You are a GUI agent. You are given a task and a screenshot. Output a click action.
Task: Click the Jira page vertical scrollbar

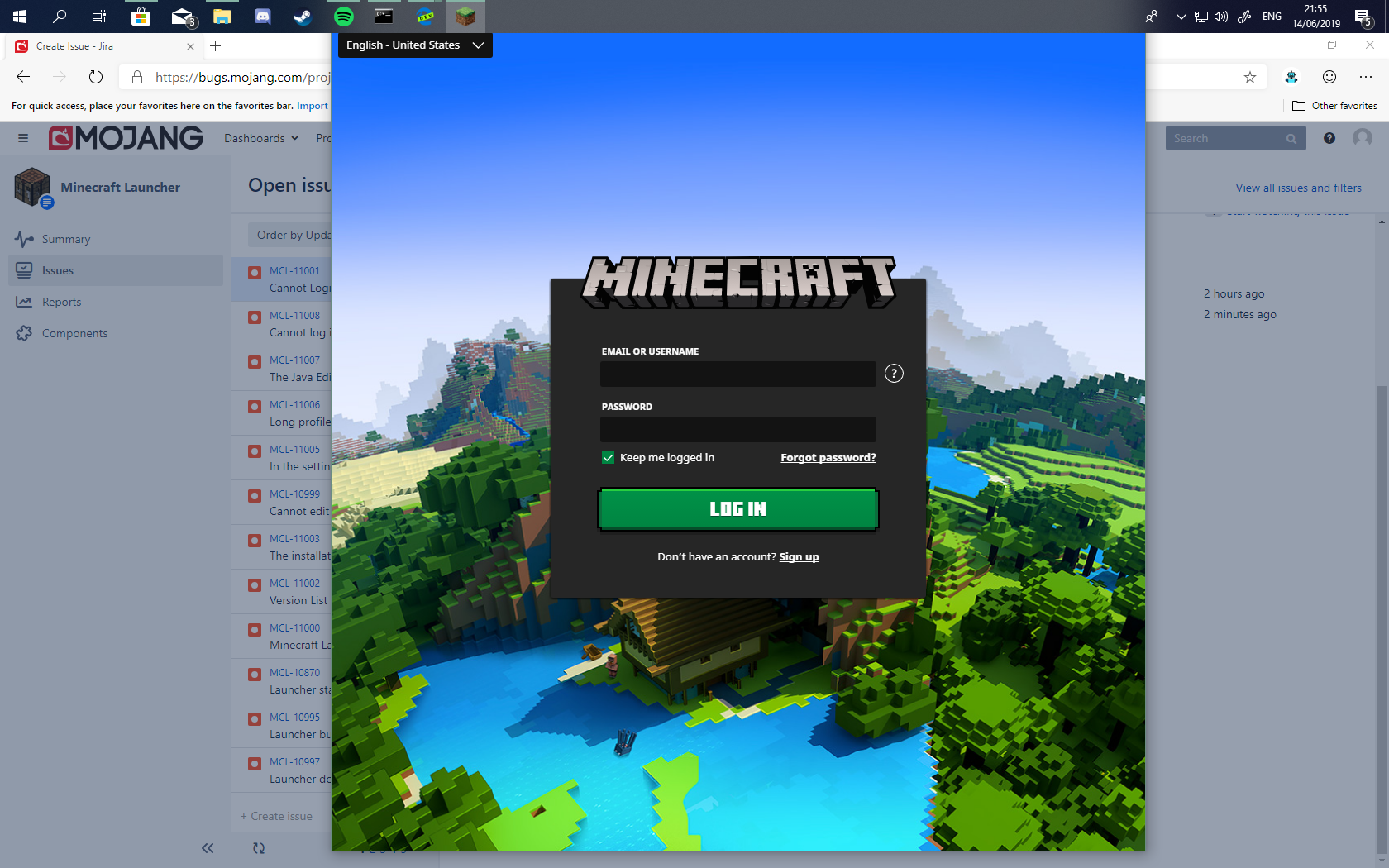point(1382,620)
